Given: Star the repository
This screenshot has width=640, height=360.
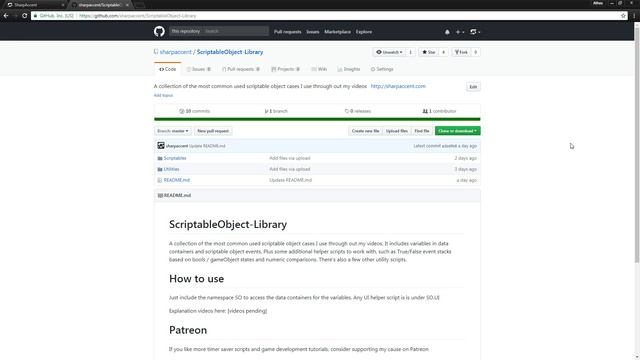Looking at the screenshot, I should pos(429,52).
